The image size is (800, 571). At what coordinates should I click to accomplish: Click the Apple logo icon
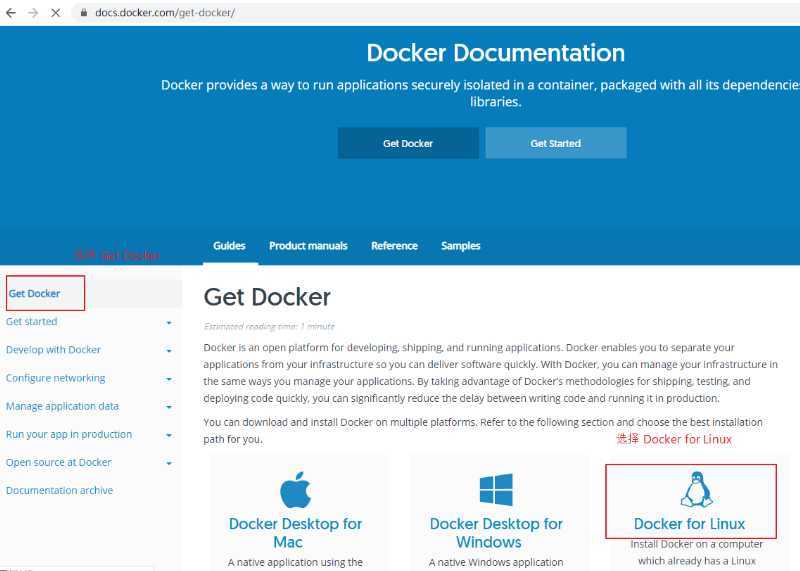coord(295,490)
